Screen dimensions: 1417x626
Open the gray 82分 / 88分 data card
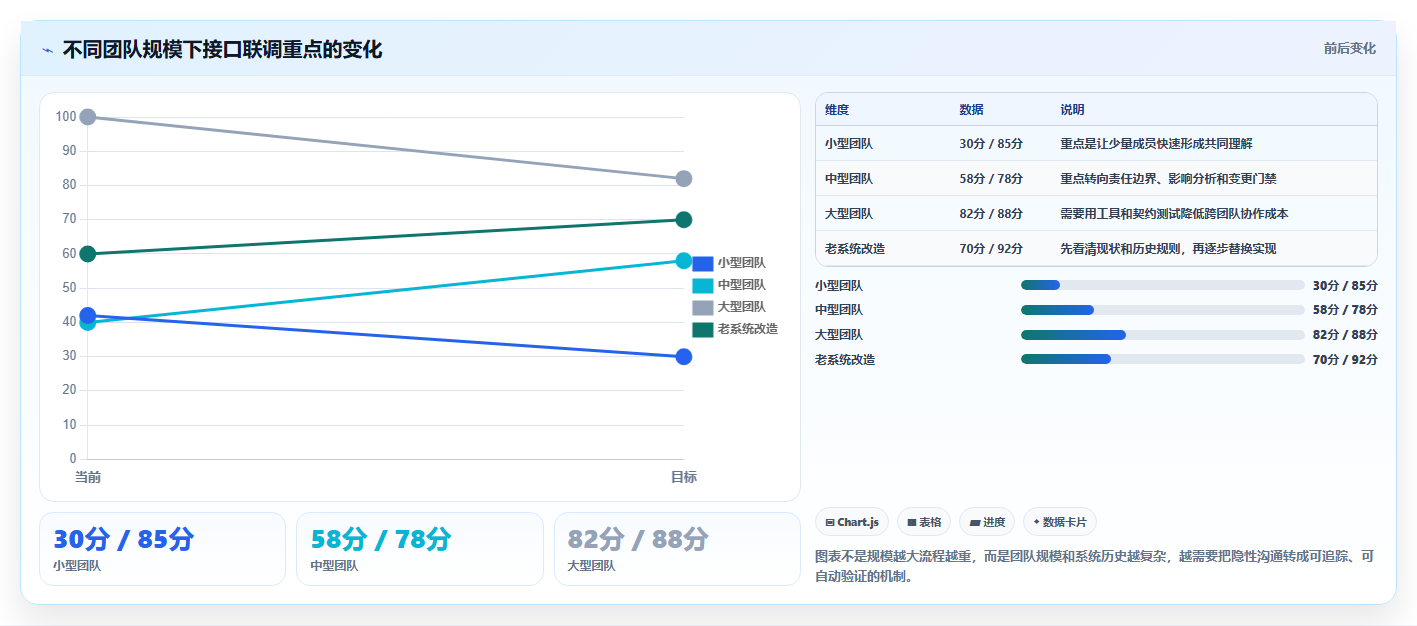pyautogui.click(x=678, y=549)
